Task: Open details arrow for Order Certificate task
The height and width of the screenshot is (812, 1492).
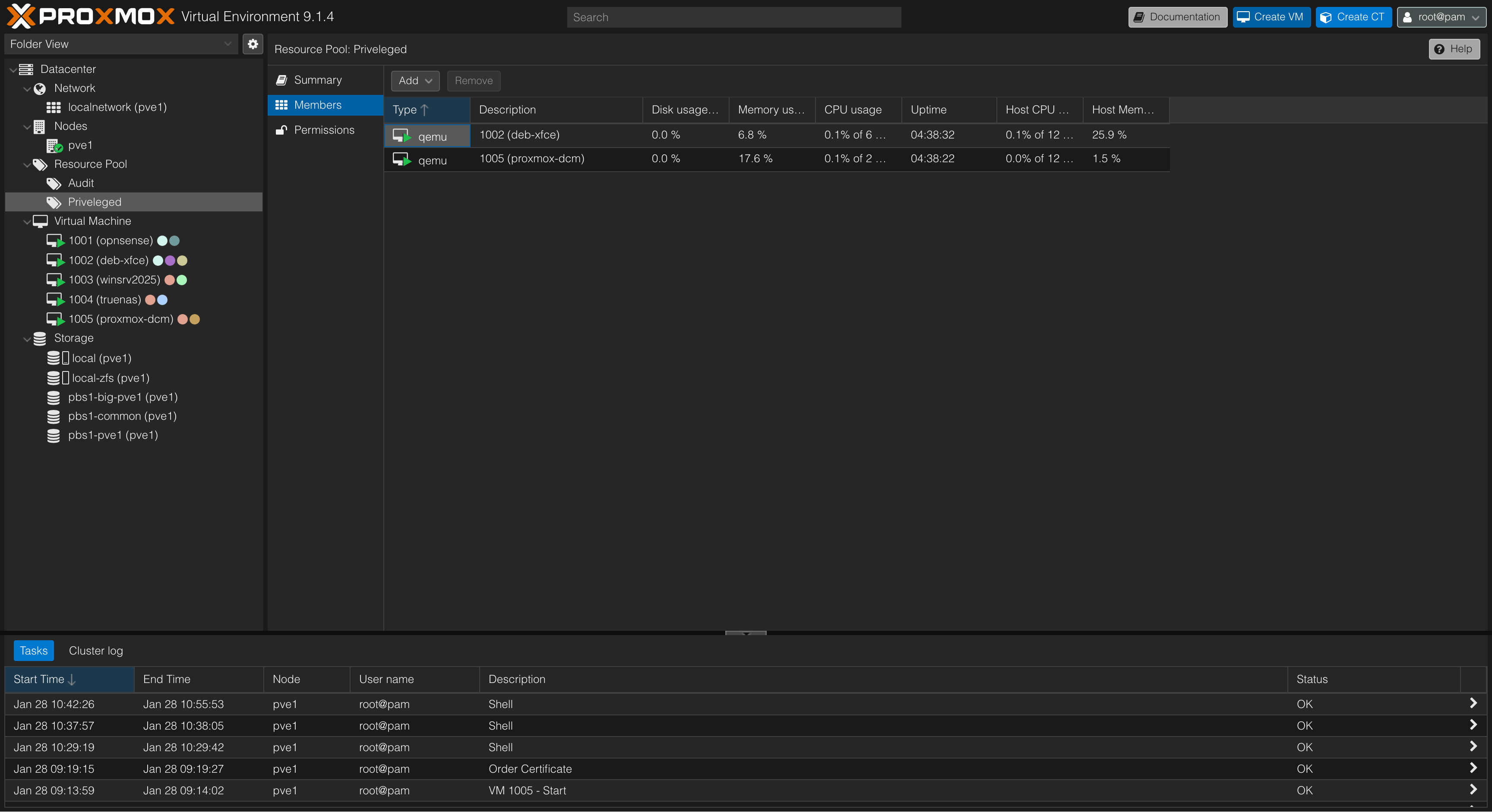Action: point(1473,768)
